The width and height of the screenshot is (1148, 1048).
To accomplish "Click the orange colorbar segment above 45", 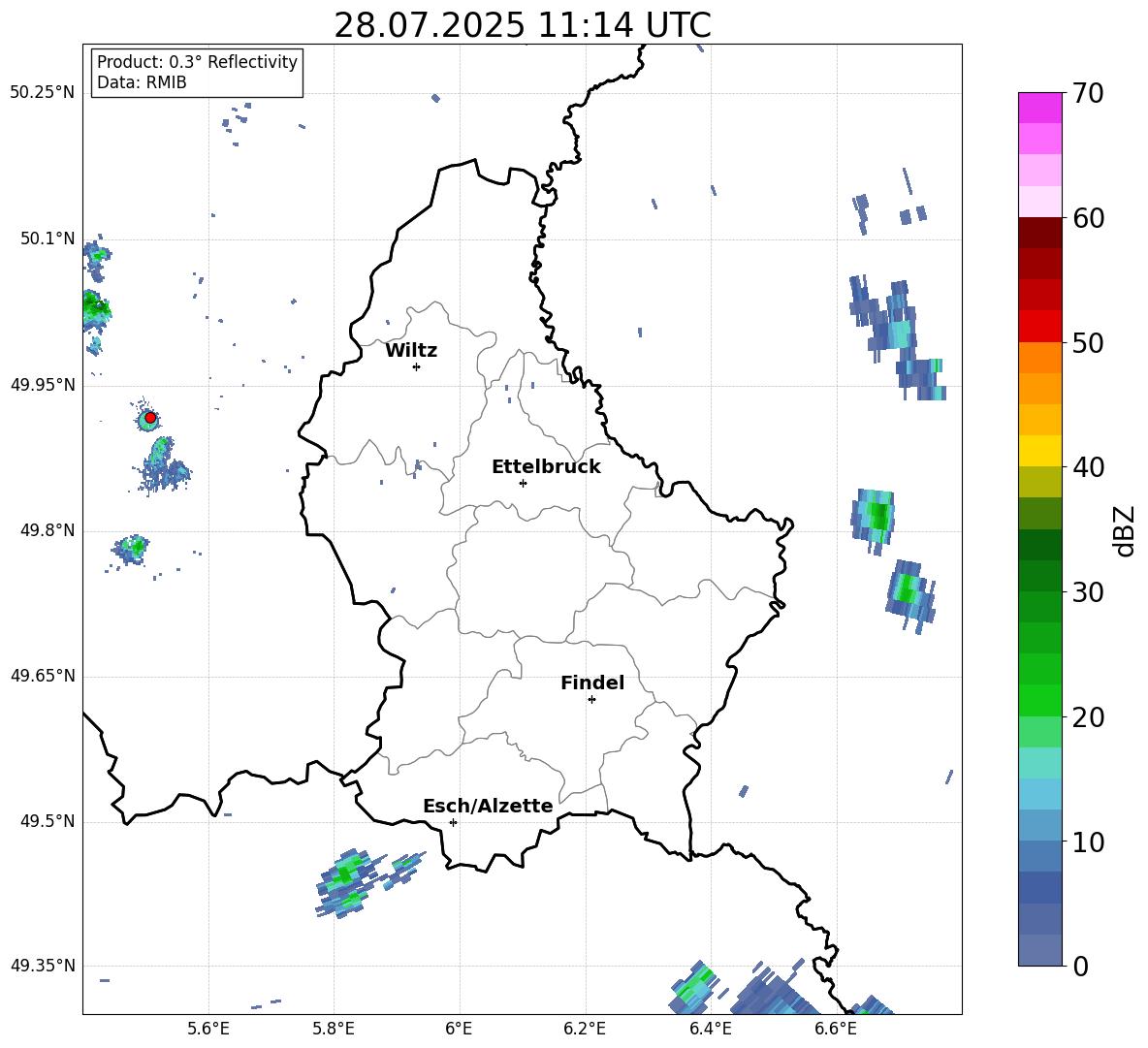I will pos(1039,389).
